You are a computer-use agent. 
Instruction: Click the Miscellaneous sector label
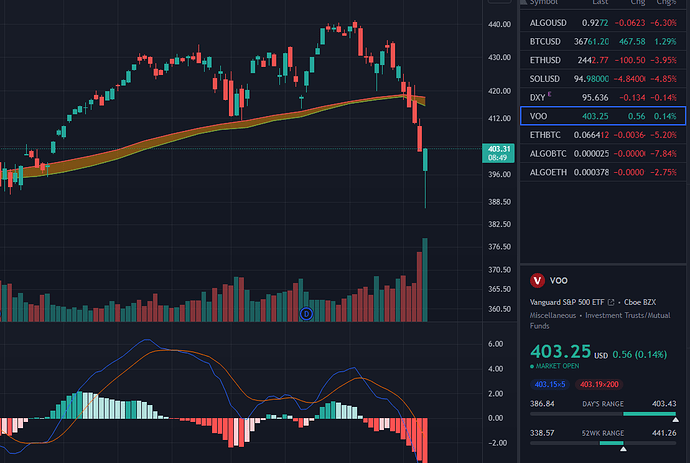[x=553, y=316]
